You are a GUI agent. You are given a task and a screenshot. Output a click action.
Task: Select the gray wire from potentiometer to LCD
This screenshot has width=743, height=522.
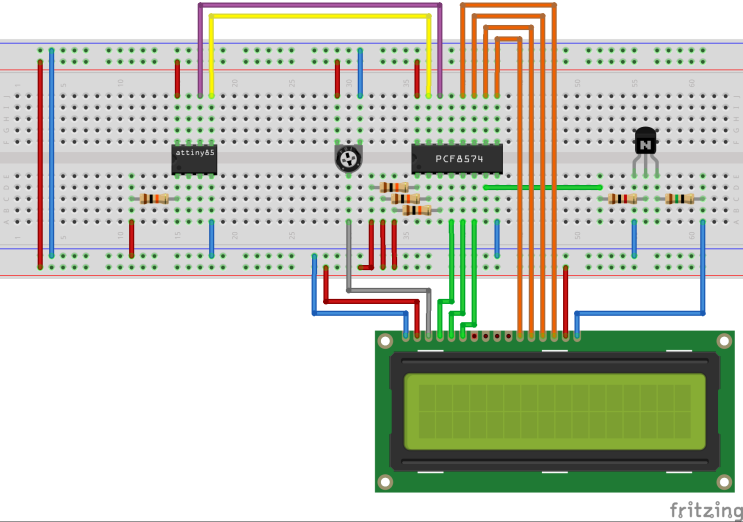point(389,290)
